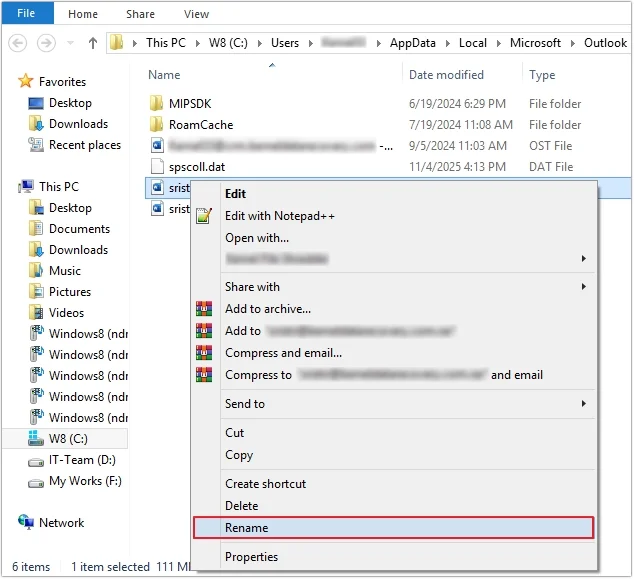Open the Home ribbon tab
This screenshot has width=634, height=579.
(x=83, y=14)
